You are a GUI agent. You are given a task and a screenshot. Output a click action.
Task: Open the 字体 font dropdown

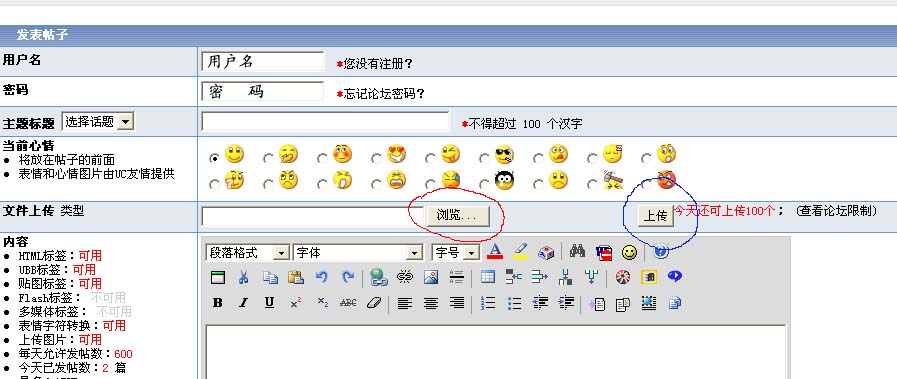(358, 253)
